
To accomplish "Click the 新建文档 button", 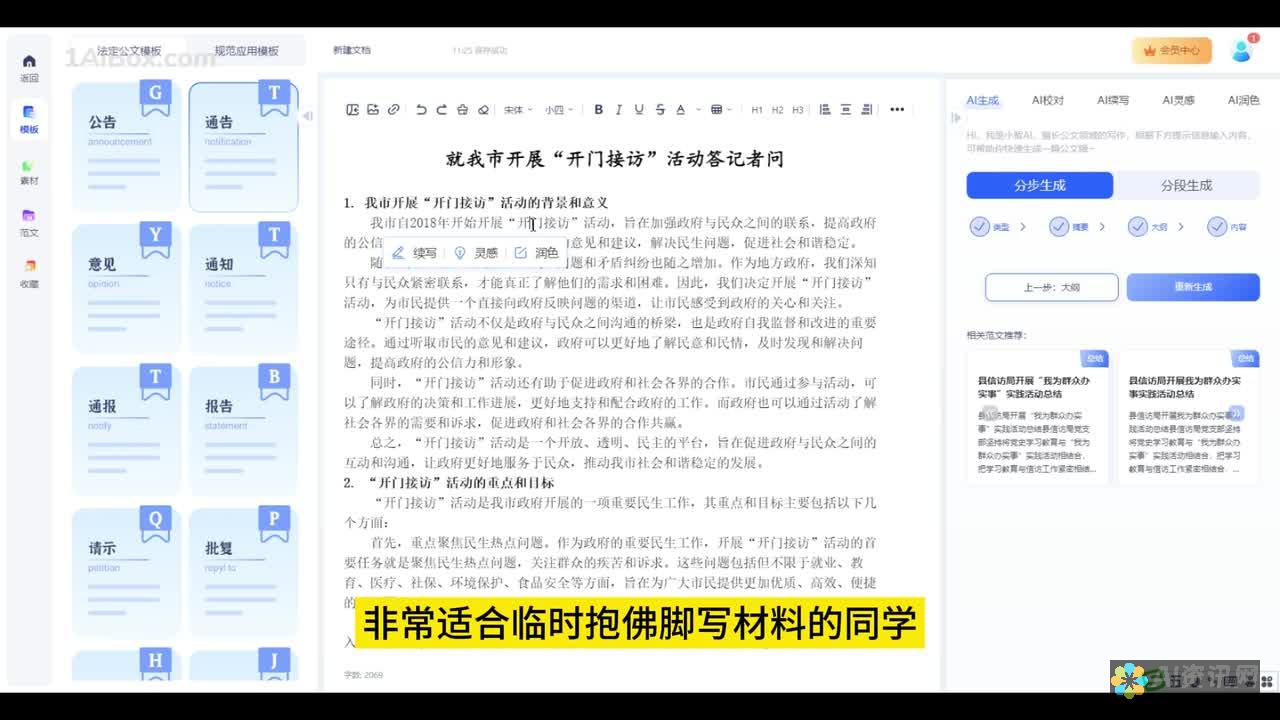I will click(x=352, y=50).
